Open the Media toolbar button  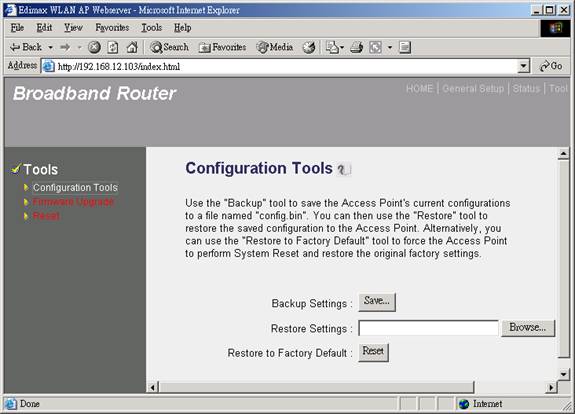[x=275, y=47]
